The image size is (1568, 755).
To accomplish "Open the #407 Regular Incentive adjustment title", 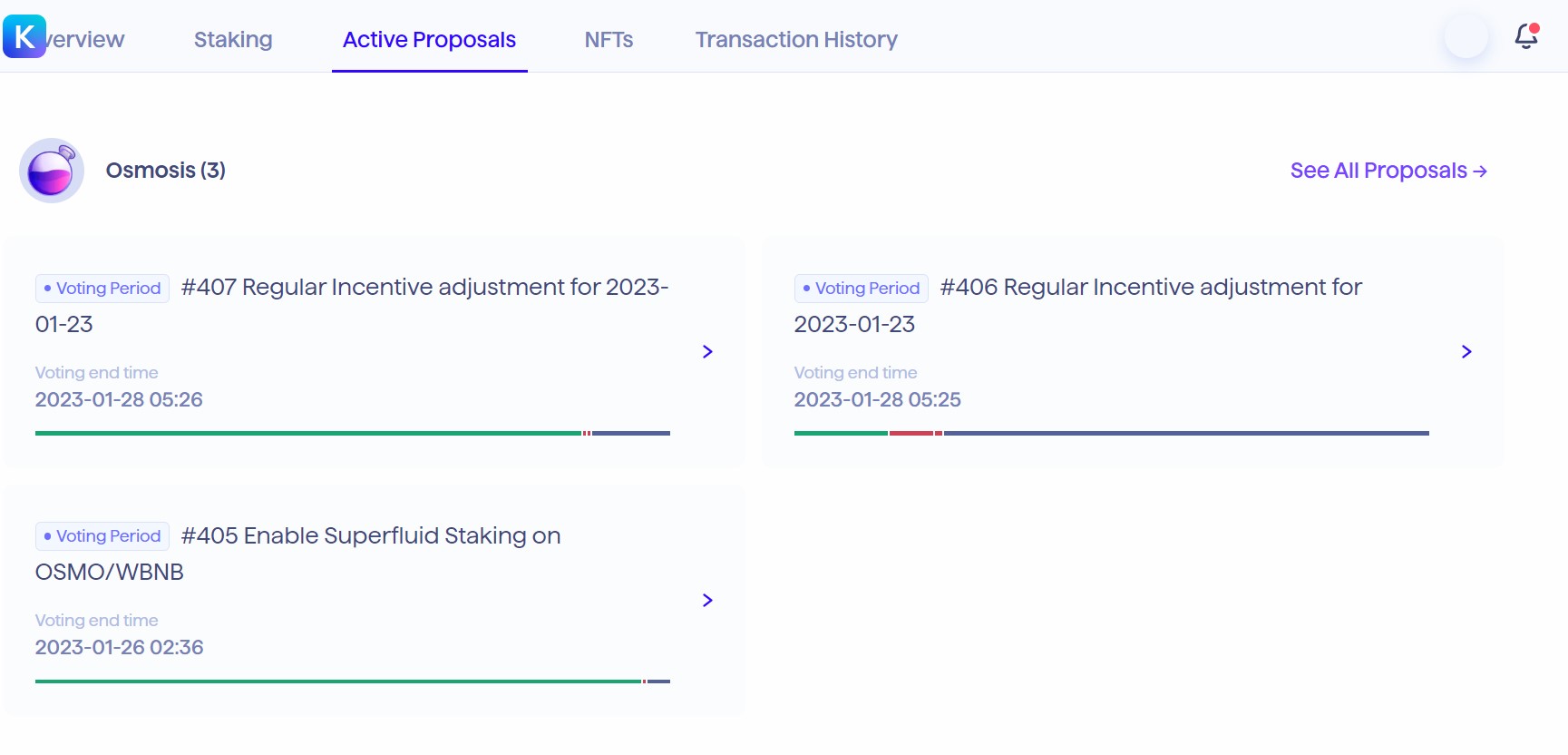I will pyautogui.click(x=424, y=288).
